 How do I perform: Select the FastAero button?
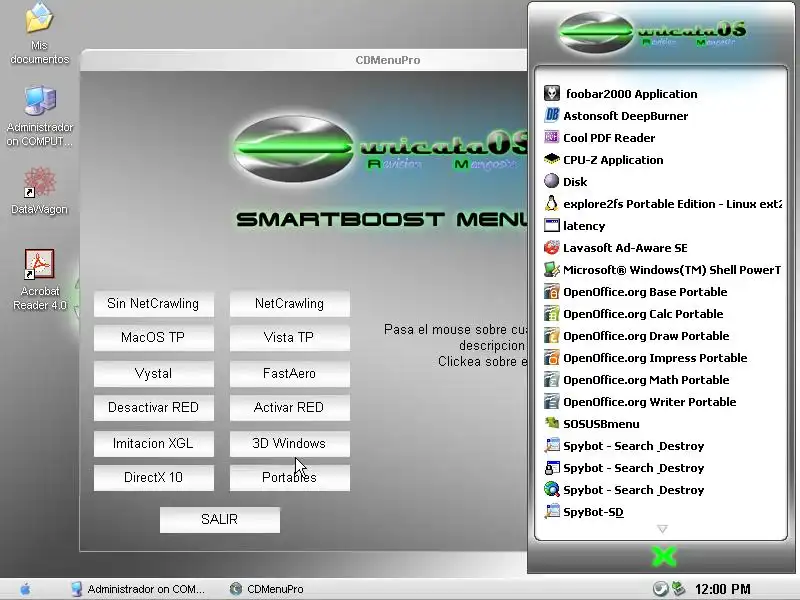pyautogui.click(x=289, y=373)
